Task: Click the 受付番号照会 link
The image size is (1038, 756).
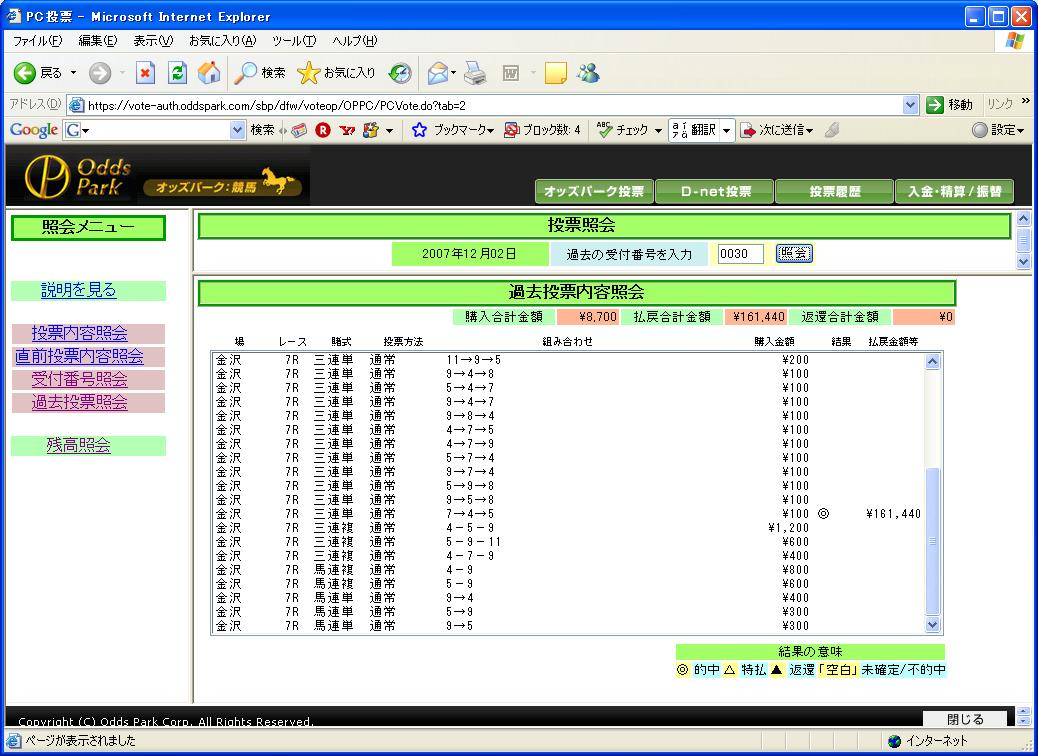Action: (79, 379)
